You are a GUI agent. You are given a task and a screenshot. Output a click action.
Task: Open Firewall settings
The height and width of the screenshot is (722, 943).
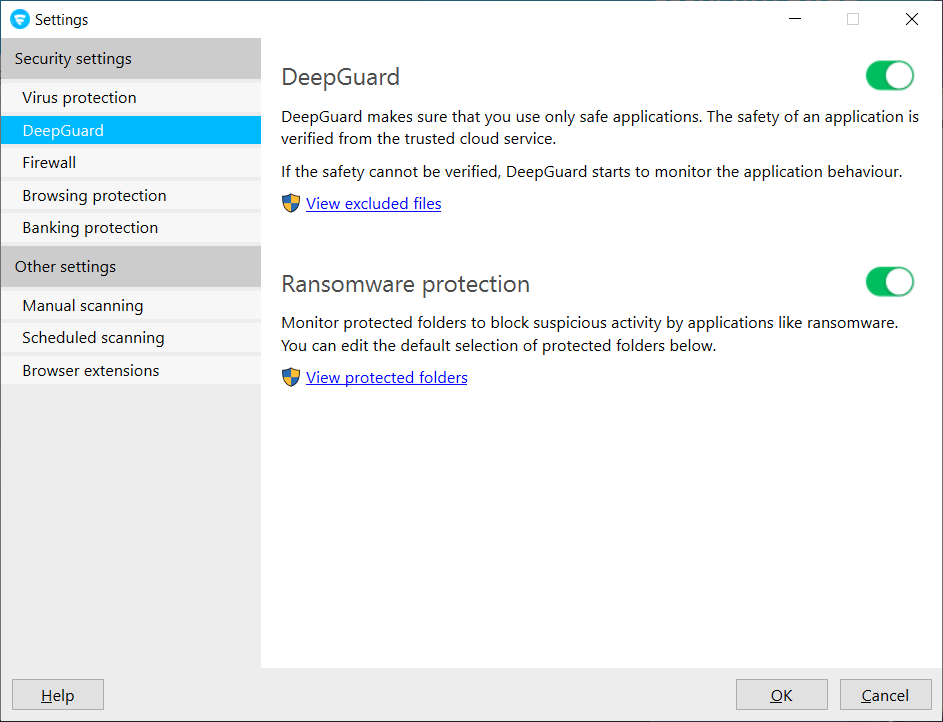coord(49,162)
